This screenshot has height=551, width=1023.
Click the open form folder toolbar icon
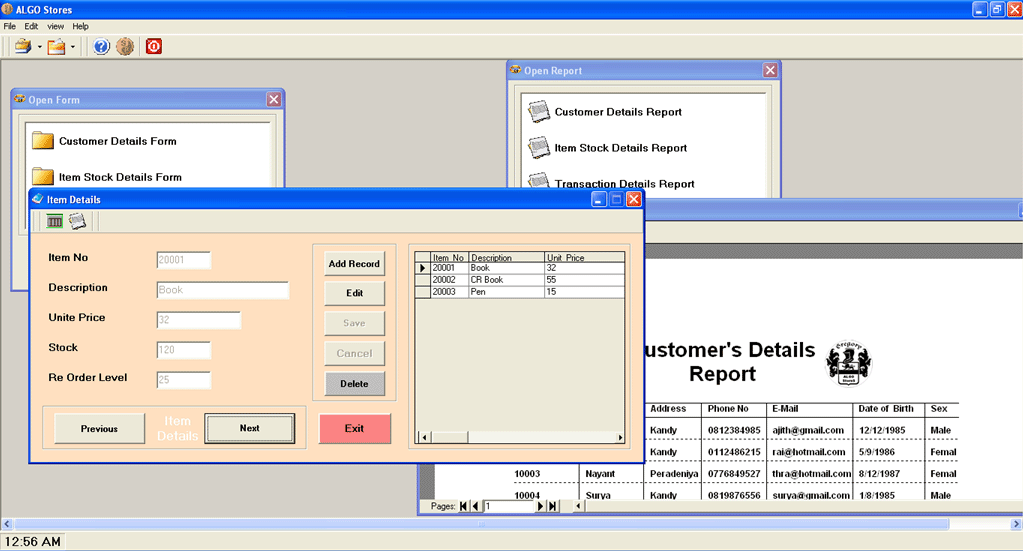(22, 46)
